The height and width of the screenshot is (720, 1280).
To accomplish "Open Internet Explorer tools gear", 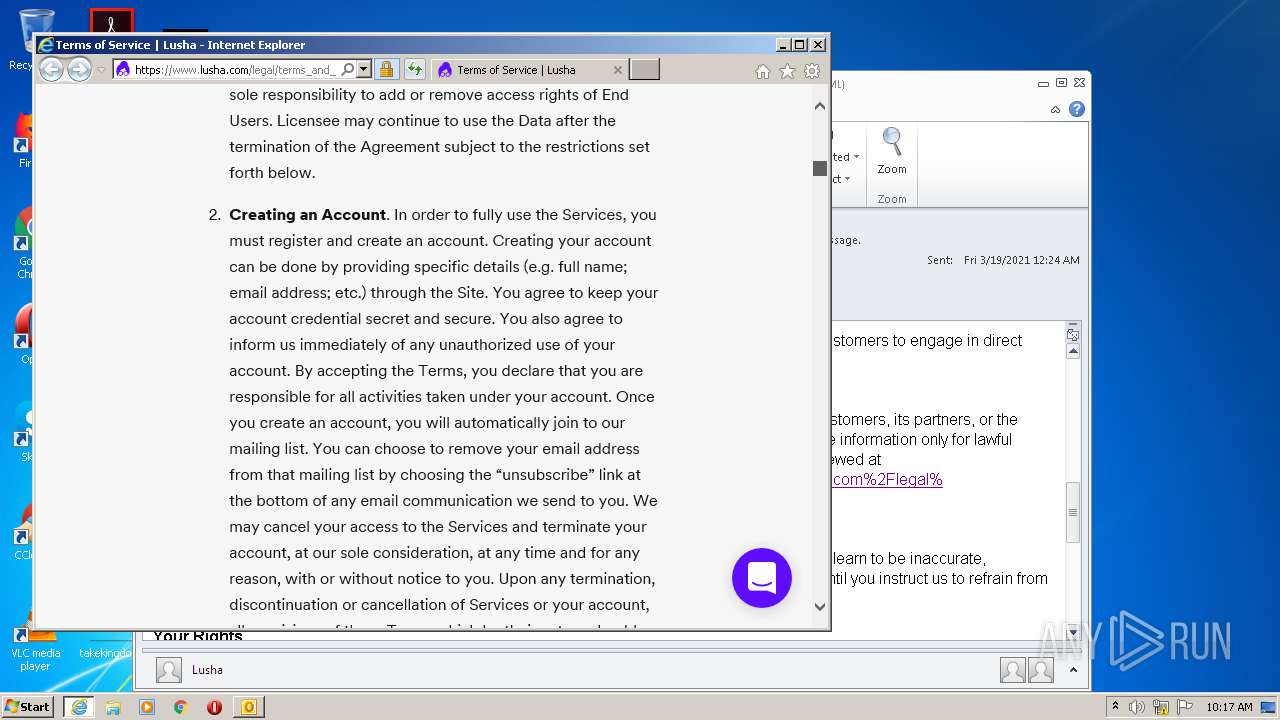I will click(x=812, y=71).
